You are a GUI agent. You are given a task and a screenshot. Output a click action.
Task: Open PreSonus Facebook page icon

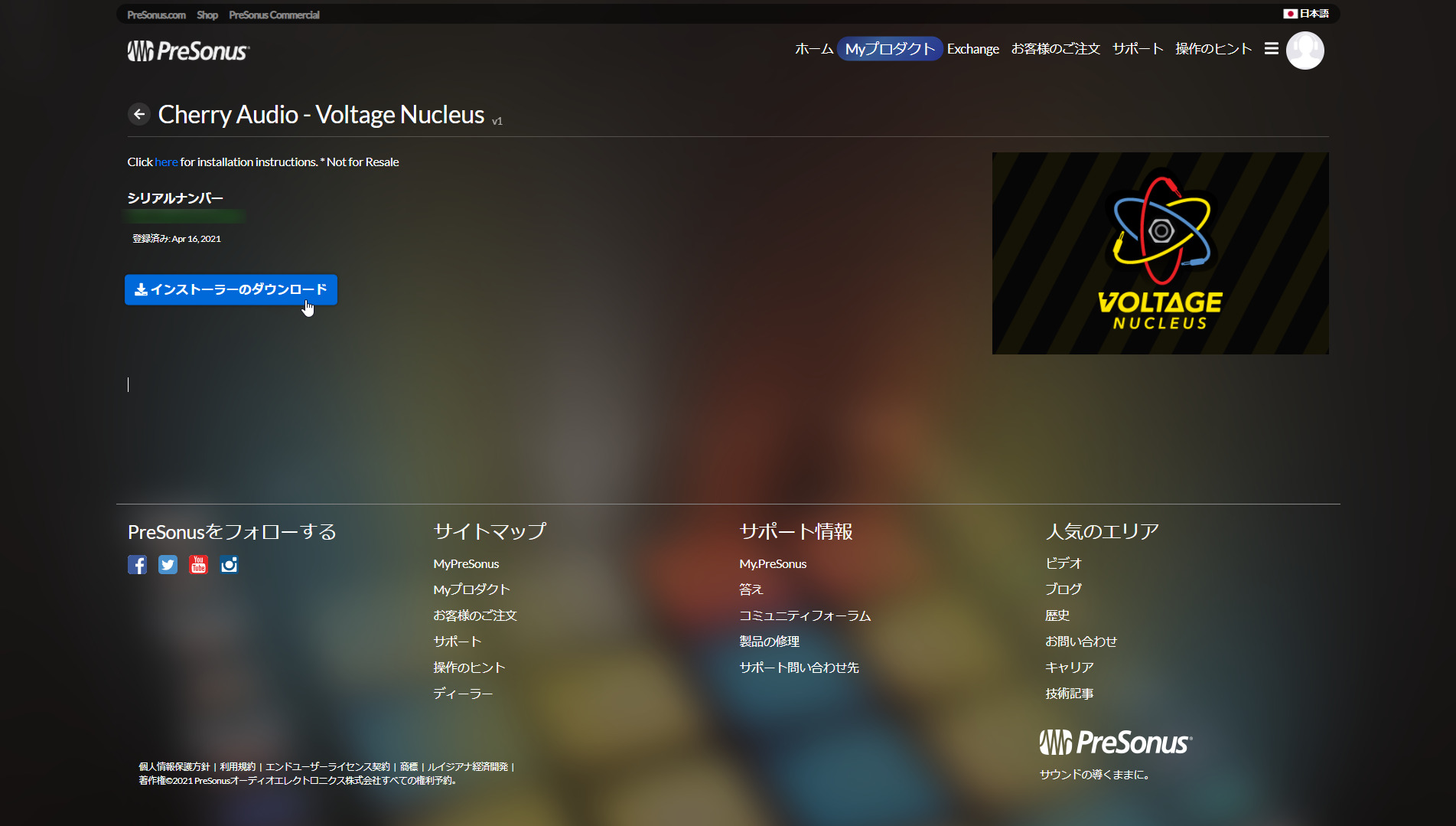point(137,565)
